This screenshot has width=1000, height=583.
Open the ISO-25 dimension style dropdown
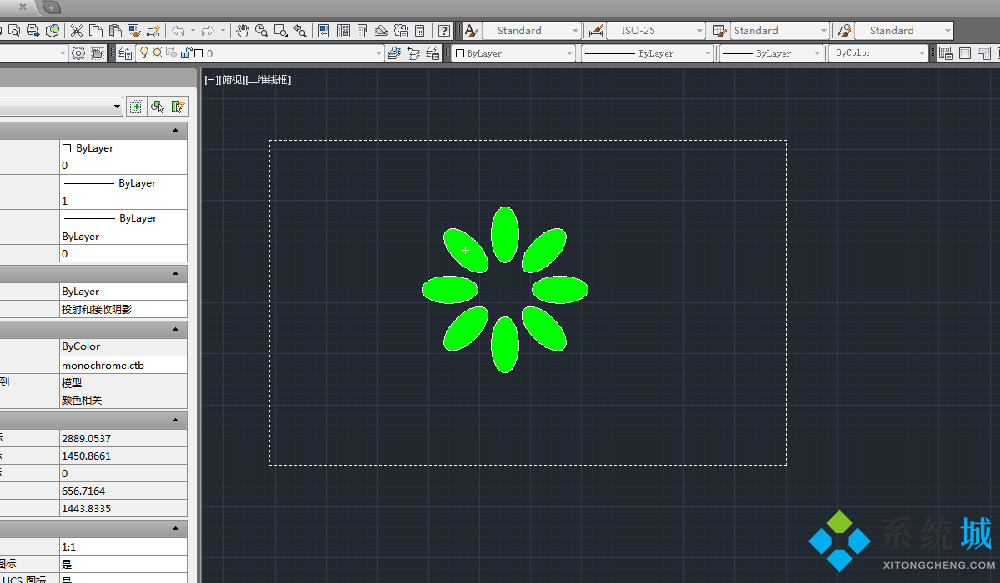tap(655, 31)
